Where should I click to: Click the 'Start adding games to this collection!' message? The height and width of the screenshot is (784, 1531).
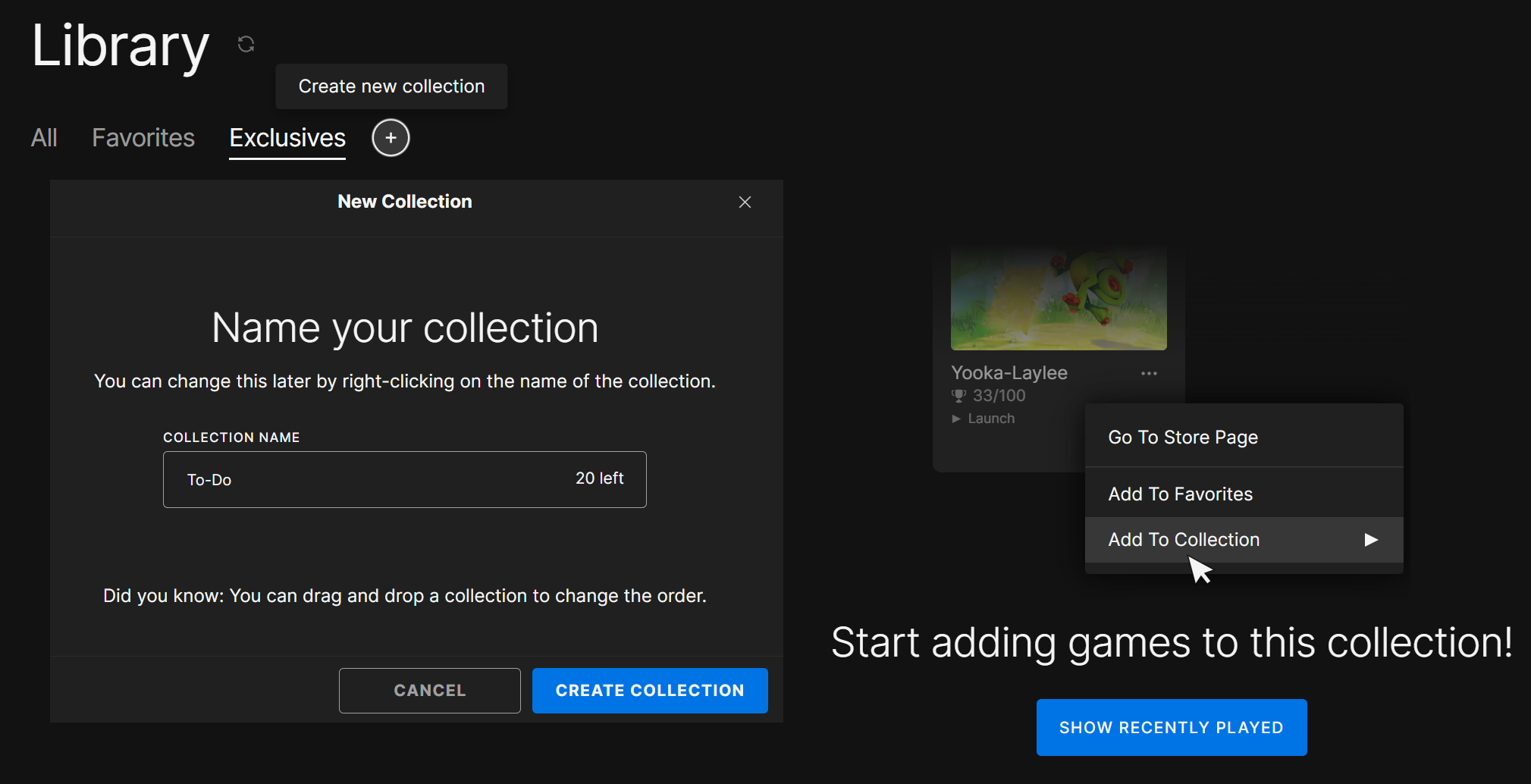1172,643
